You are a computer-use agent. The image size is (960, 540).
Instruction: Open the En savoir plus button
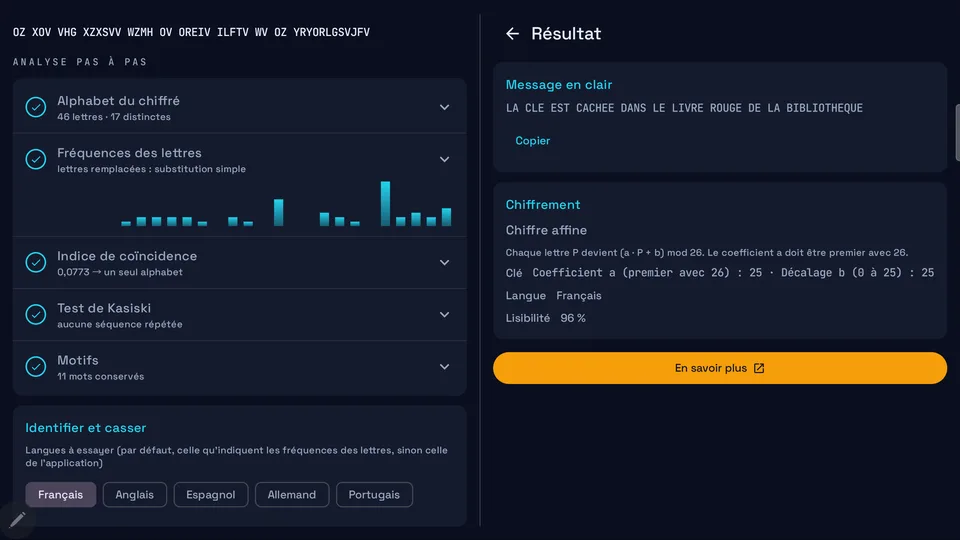pyautogui.click(x=719, y=368)
